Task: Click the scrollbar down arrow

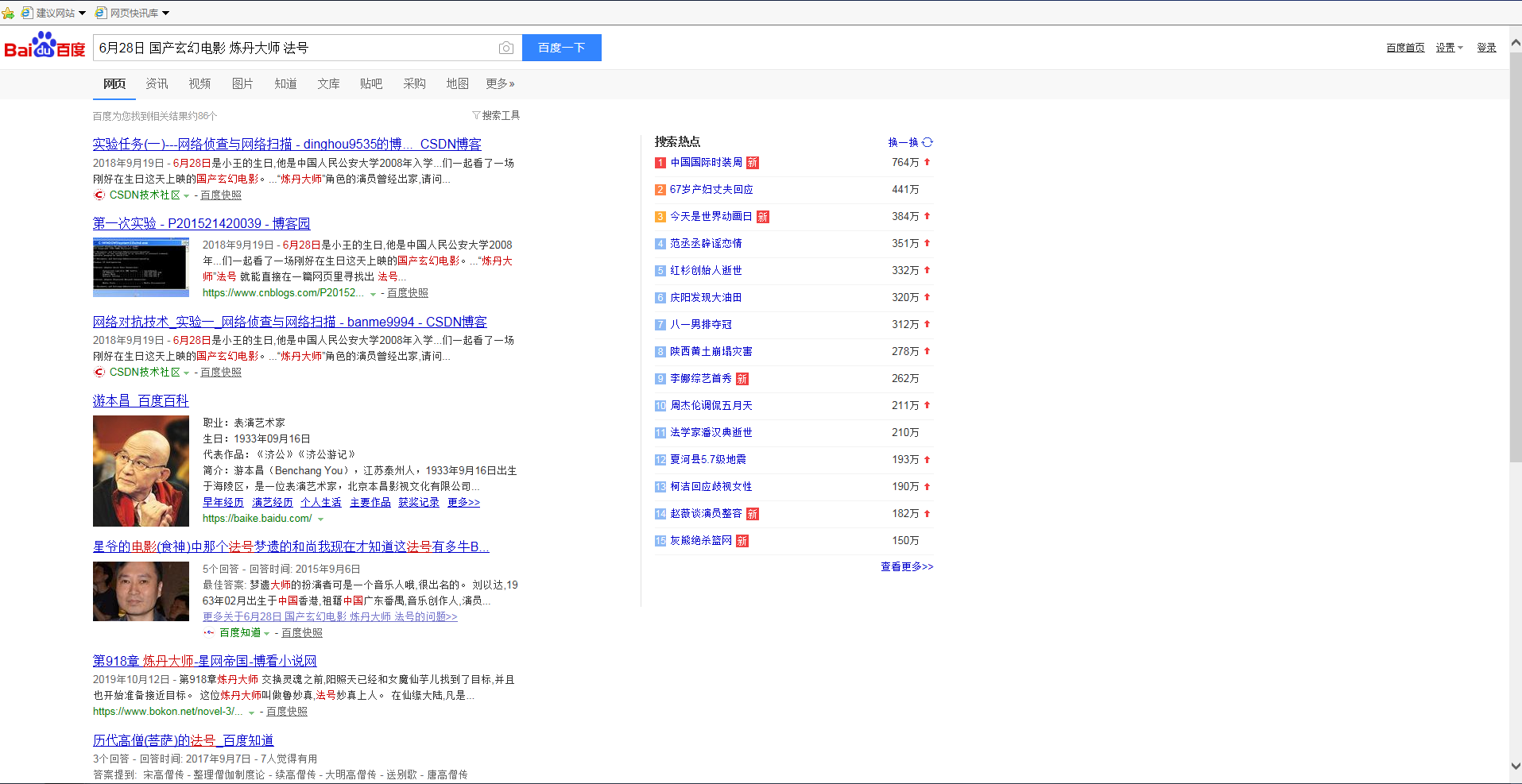Action: pyautogui.click(x=1516, y=767)
